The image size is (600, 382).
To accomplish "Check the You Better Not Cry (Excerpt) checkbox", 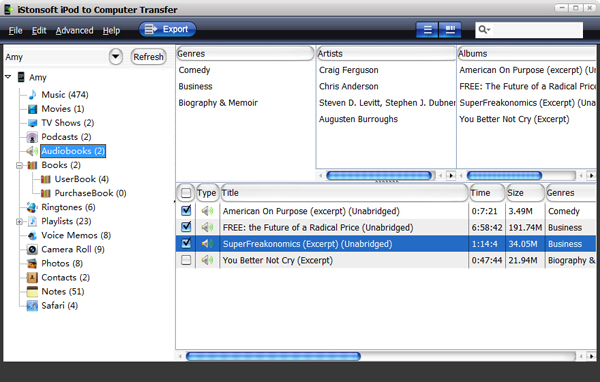I will click(186, 260).
